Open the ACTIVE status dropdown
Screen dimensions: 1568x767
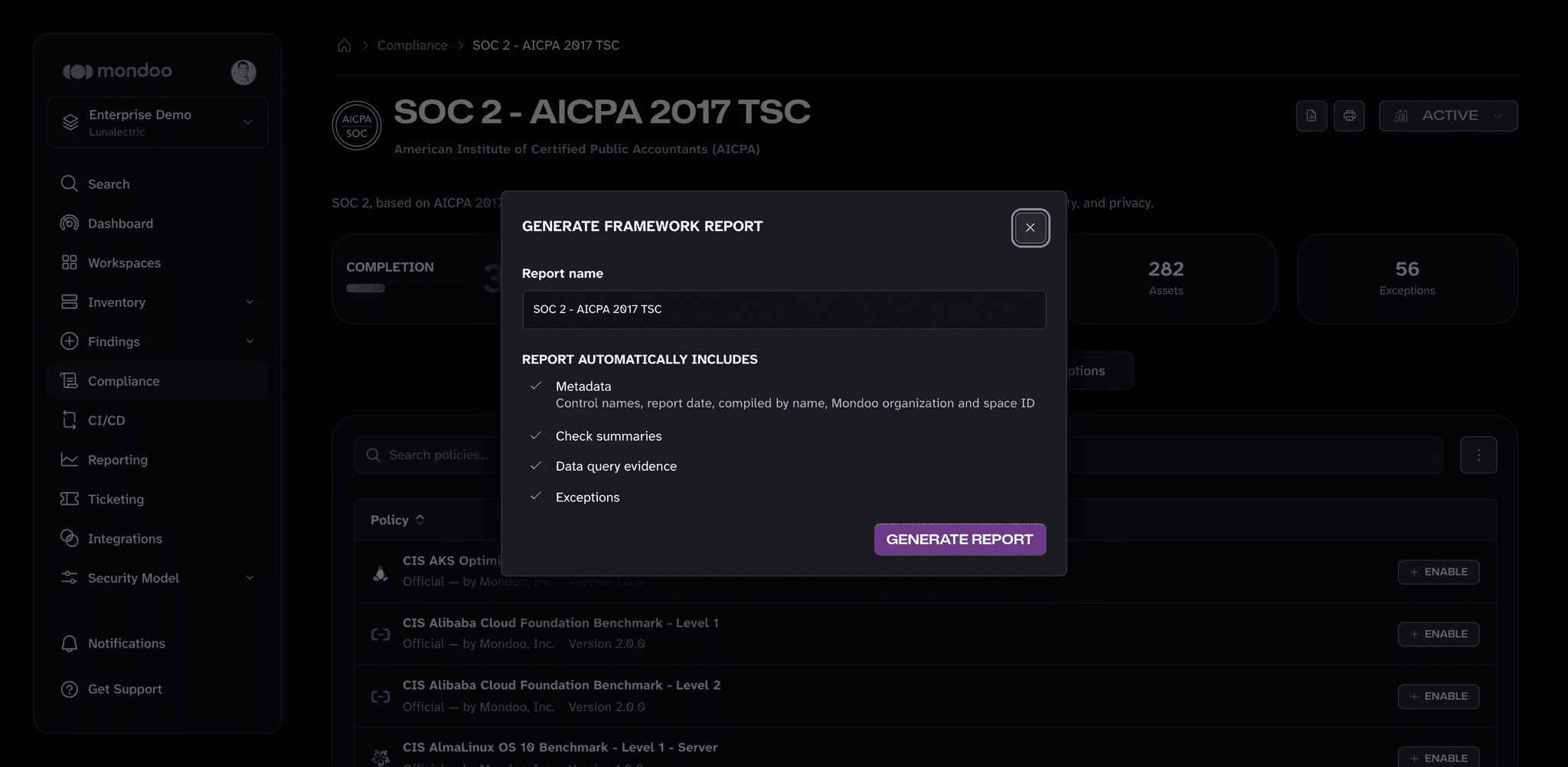[1448, 116]
